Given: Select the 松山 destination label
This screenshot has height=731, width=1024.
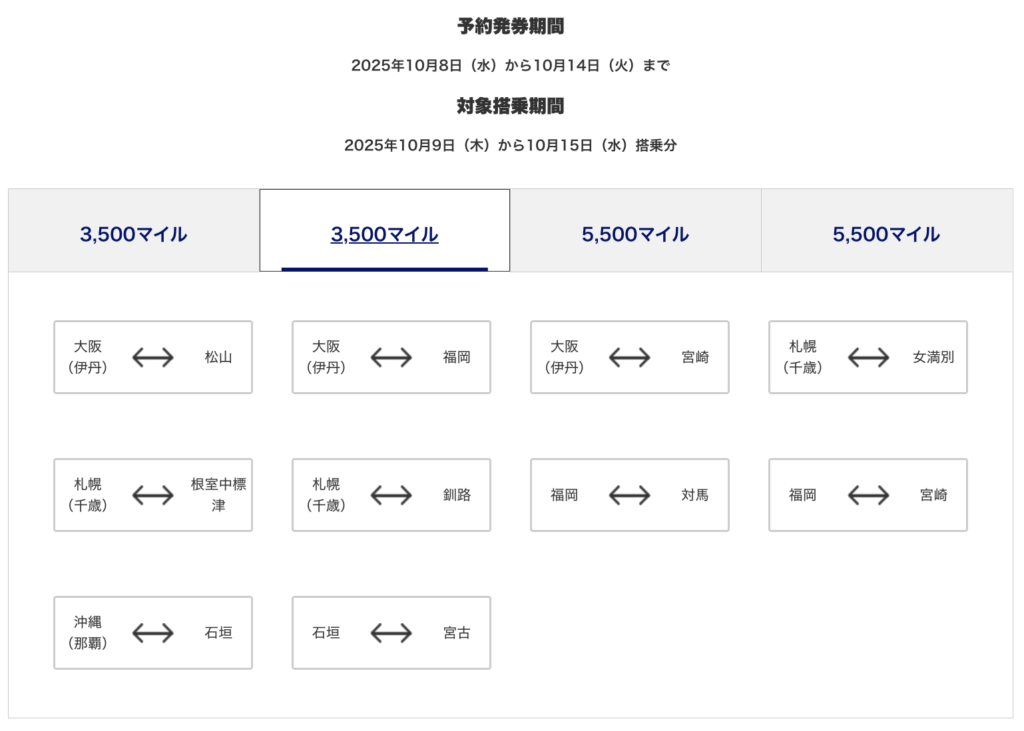Looking at the screenshot, I should click(x=218, y=357).
